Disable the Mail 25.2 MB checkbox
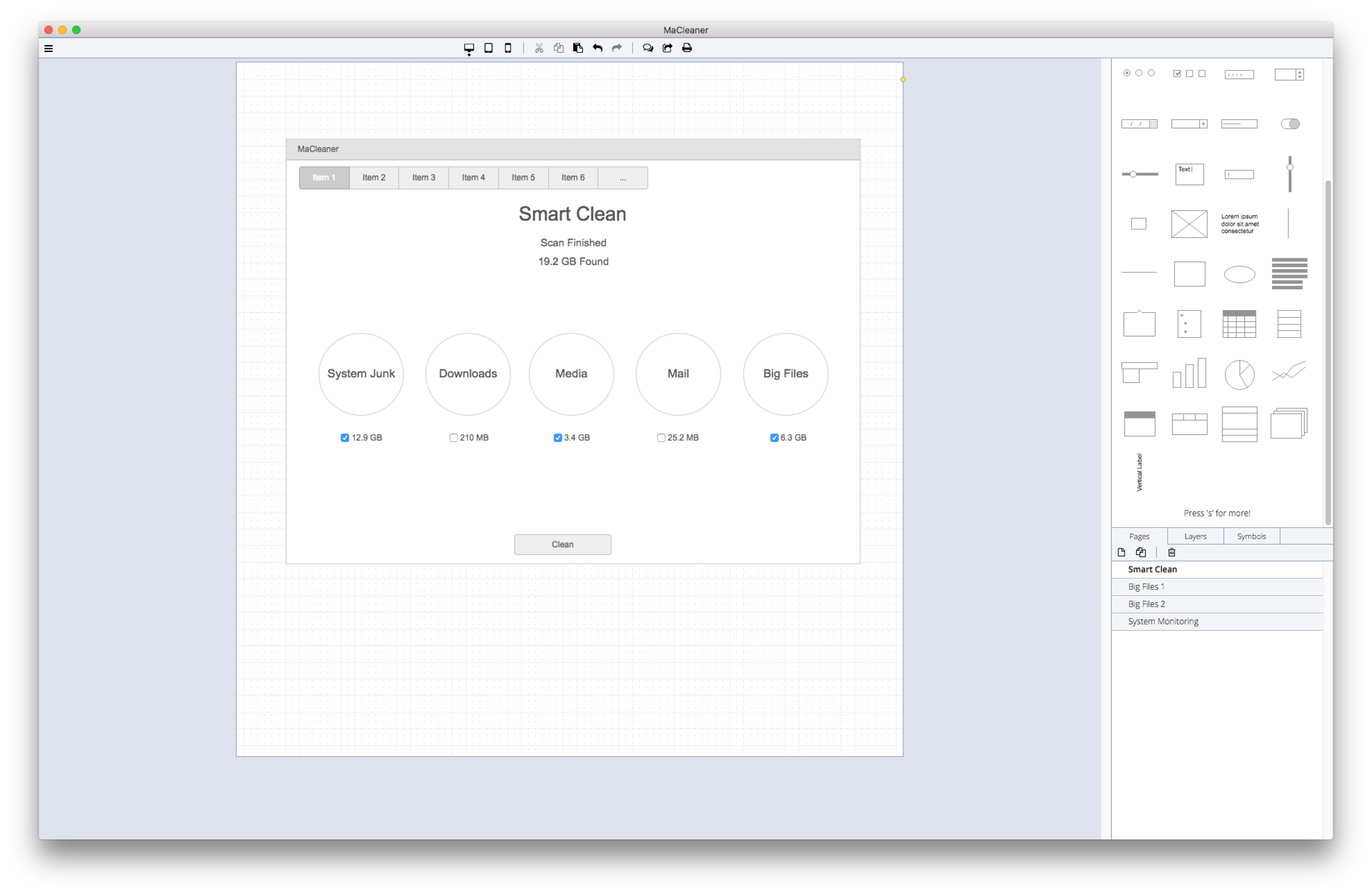This screenshot has height=895, width=1372. click(661, 437)
